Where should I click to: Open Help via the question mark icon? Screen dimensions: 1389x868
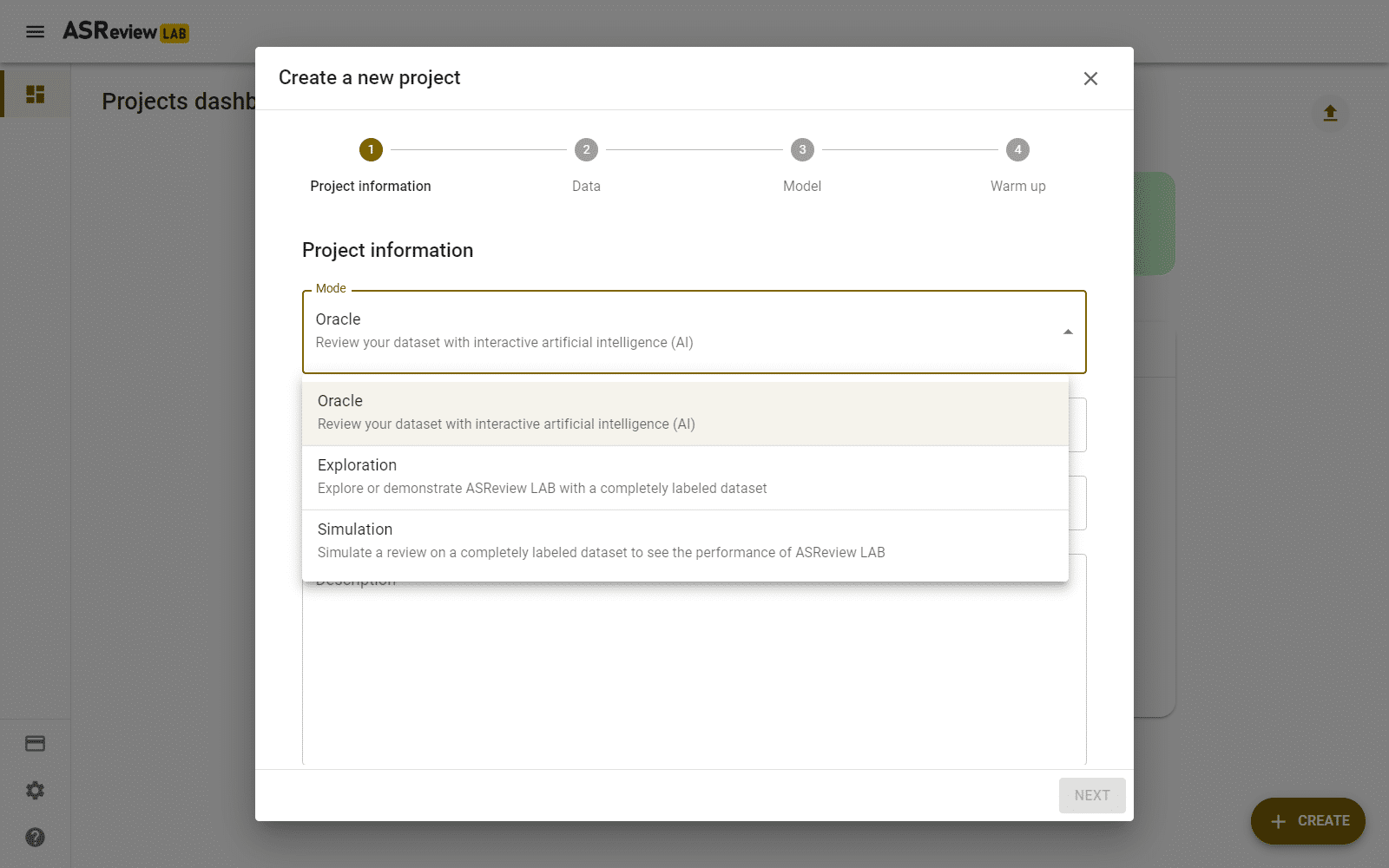coord(35,837)
